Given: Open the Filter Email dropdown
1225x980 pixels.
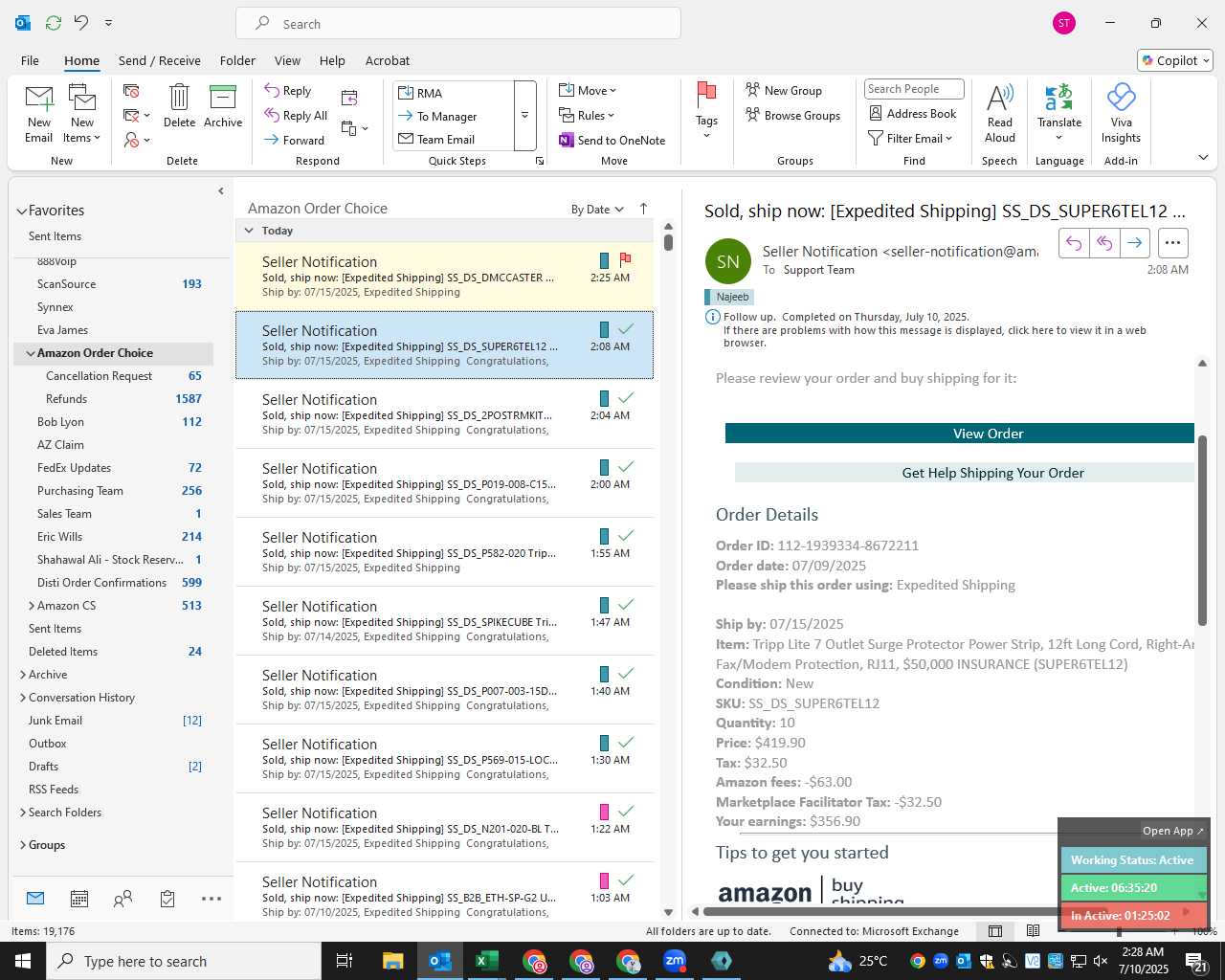Looking at the screenshot, I should (910, 138).
